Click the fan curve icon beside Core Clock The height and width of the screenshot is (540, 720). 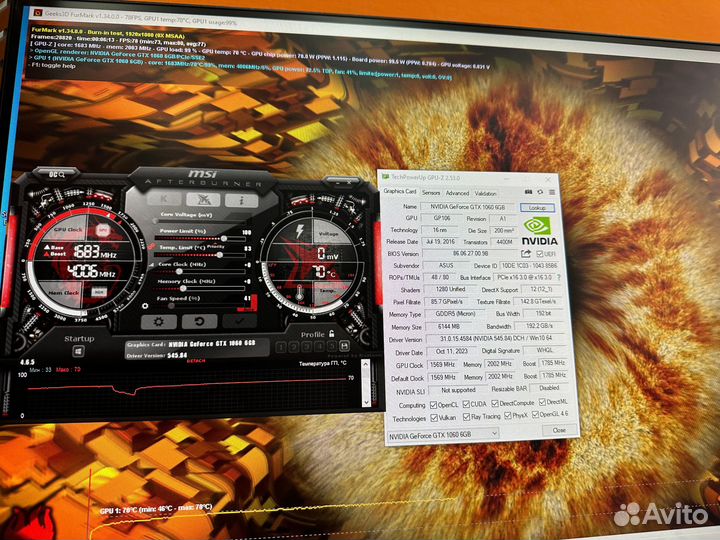point(151,265)
